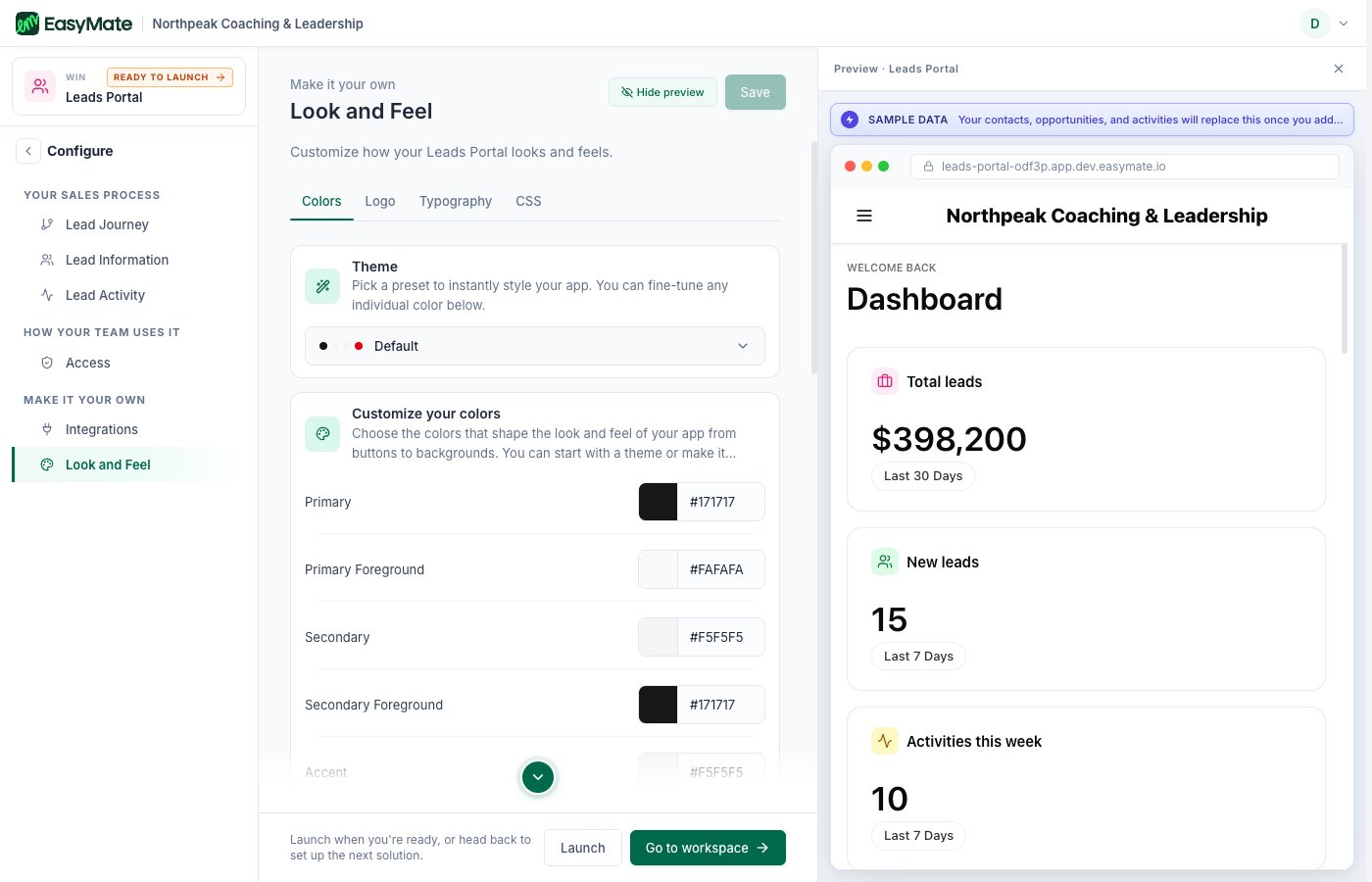The height and width of the screenshot is (882, 1372).
Task: Switch to the Colors tab
Action: click(x=321, y=201)
